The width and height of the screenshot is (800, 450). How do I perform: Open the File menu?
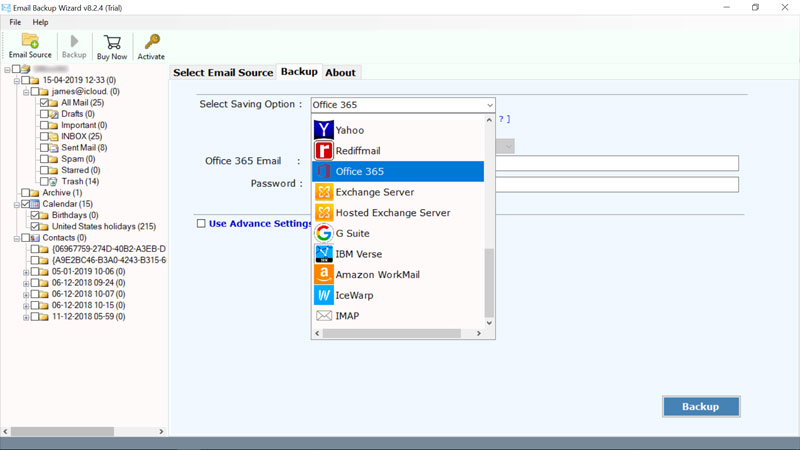click(15, 22)
